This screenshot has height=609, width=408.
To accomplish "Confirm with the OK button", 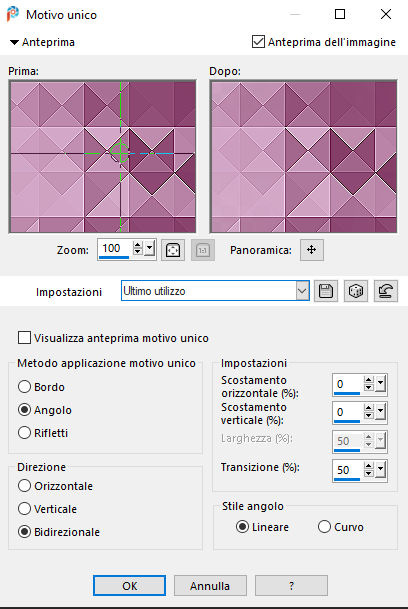I will coord(129,586).
